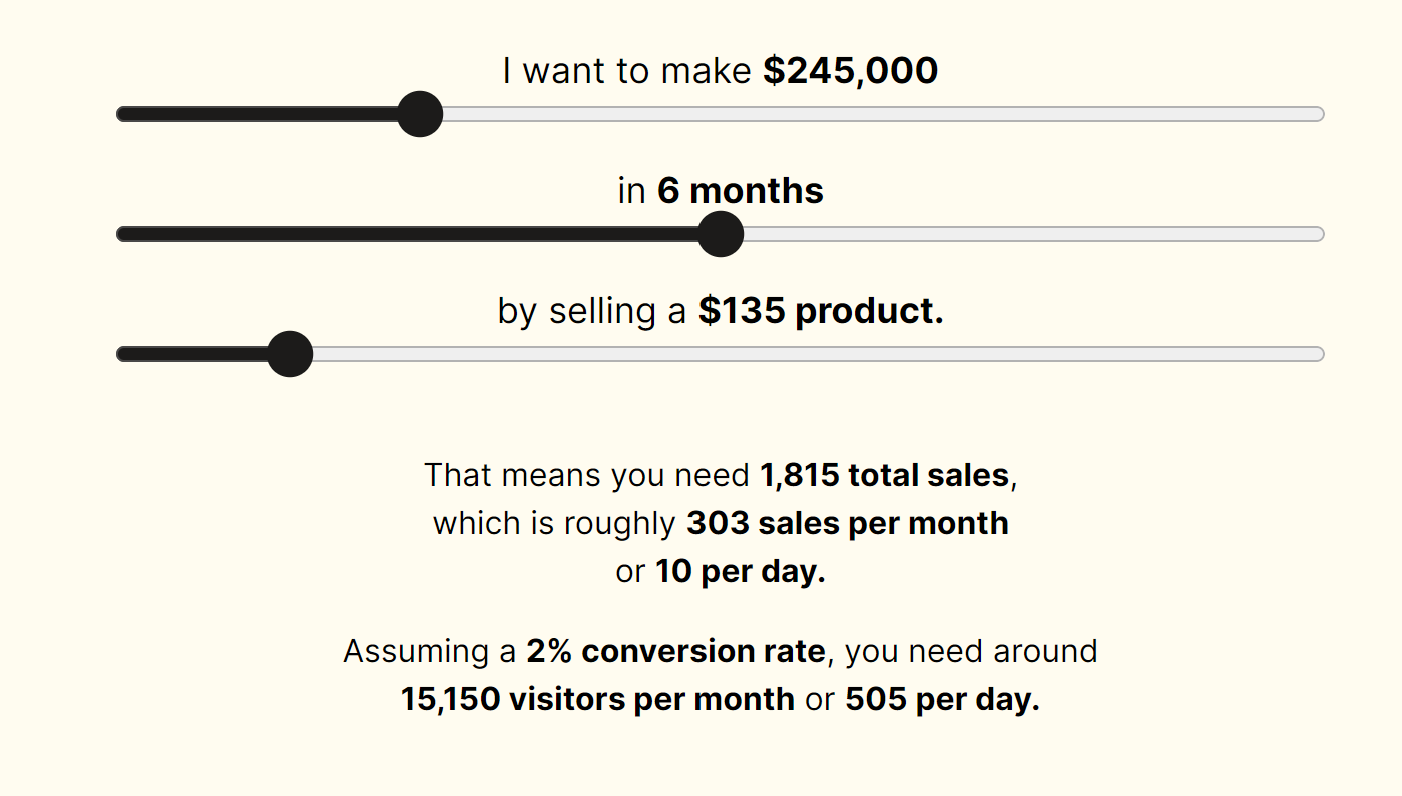The height and width of the screenshot is (796, 1402).
Task: Click filled portion of the months slider
Action: pyautogui.click(x=407, y=234)
